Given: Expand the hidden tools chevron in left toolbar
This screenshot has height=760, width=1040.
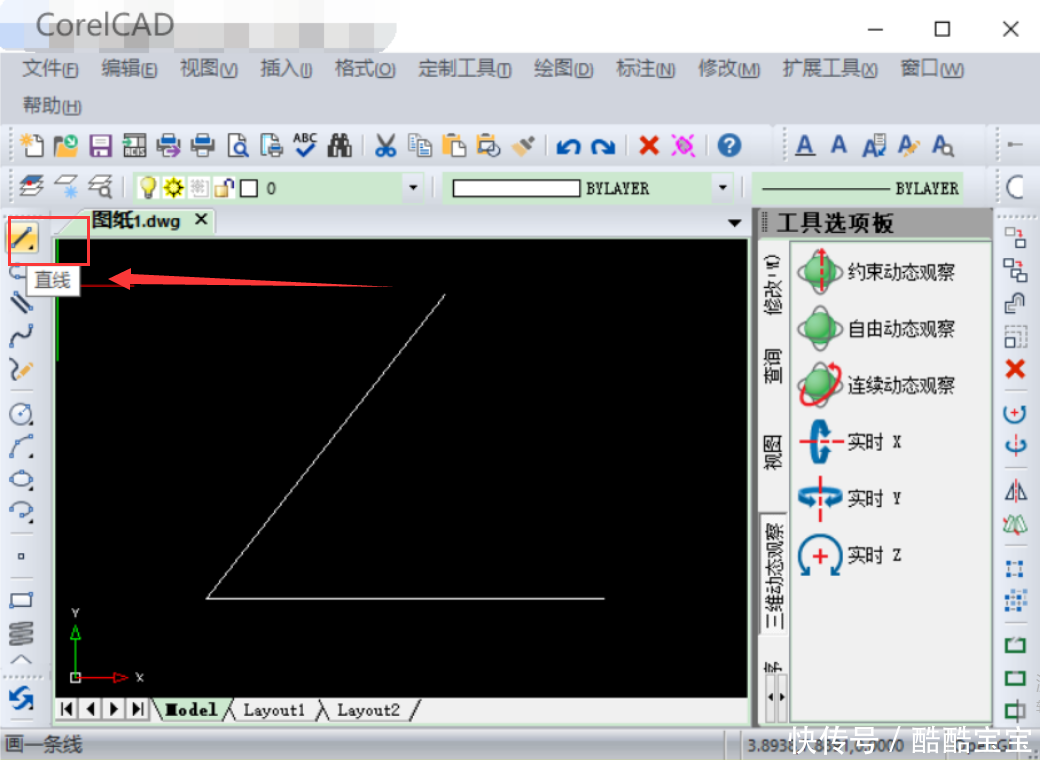Looking at the screenshot, I should point(21,659).
